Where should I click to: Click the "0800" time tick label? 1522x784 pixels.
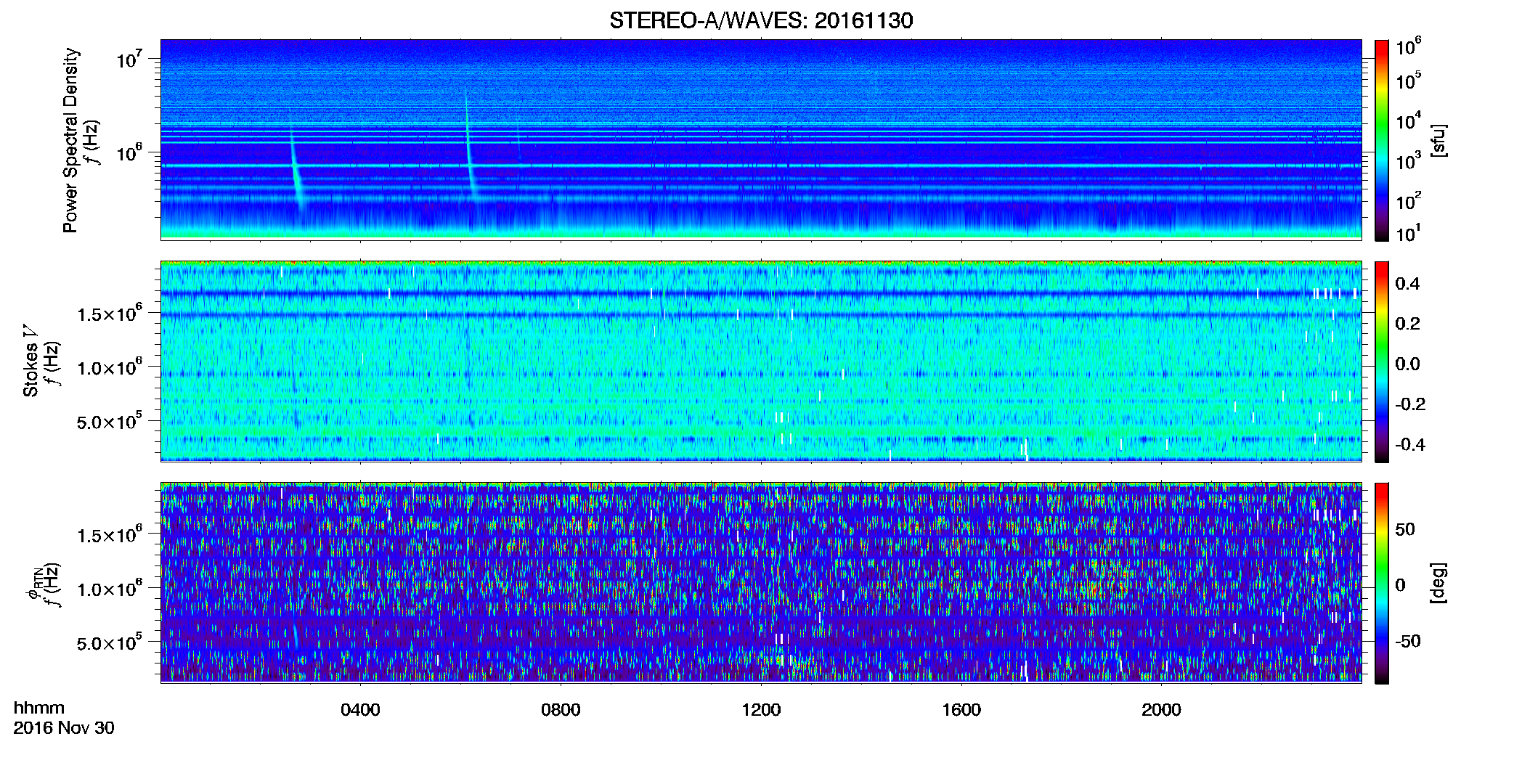561,709
